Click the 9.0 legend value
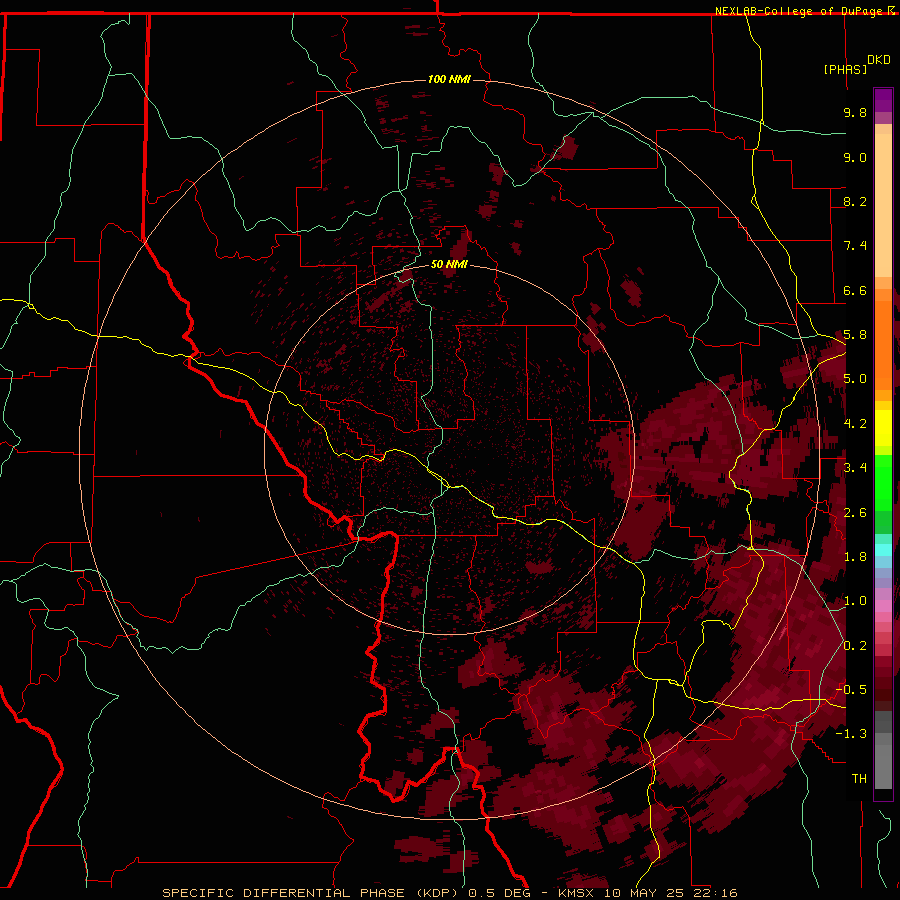Image resolution: width=900 pixels, height=900 pixels. pos(855,157)
